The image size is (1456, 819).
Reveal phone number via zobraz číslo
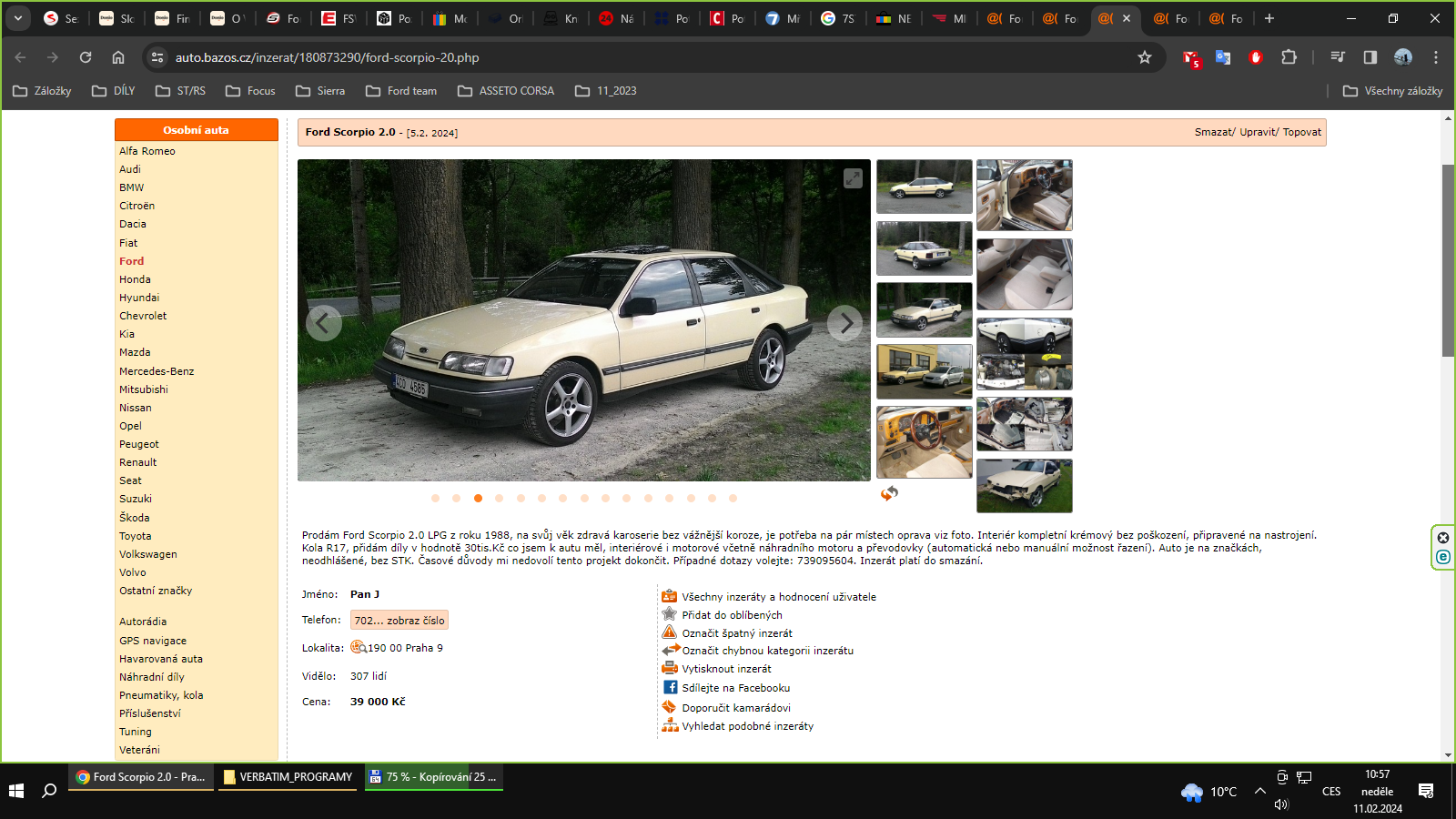pyautogui.click(x=399, y=621)
